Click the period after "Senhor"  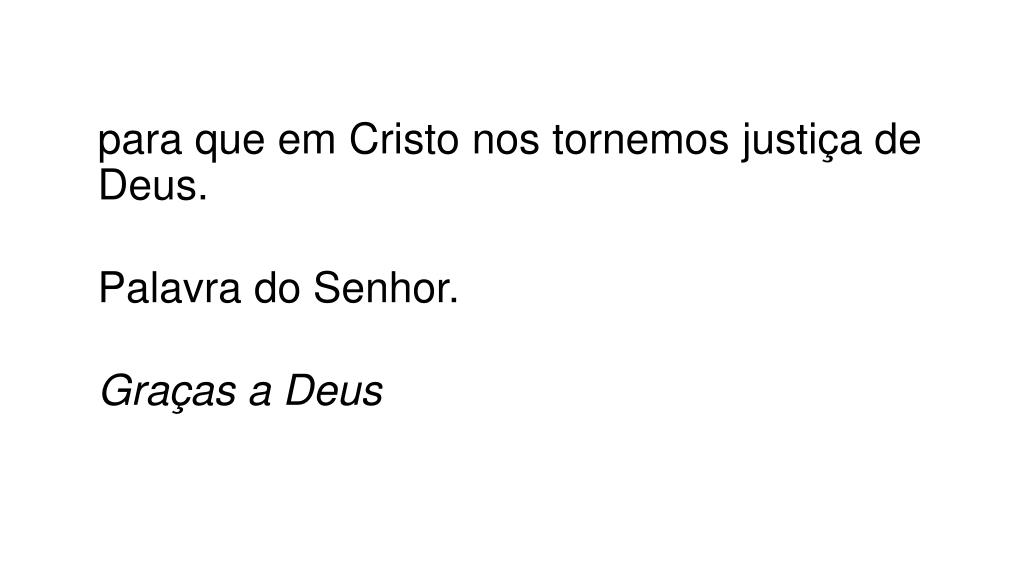tap(453, 300)
